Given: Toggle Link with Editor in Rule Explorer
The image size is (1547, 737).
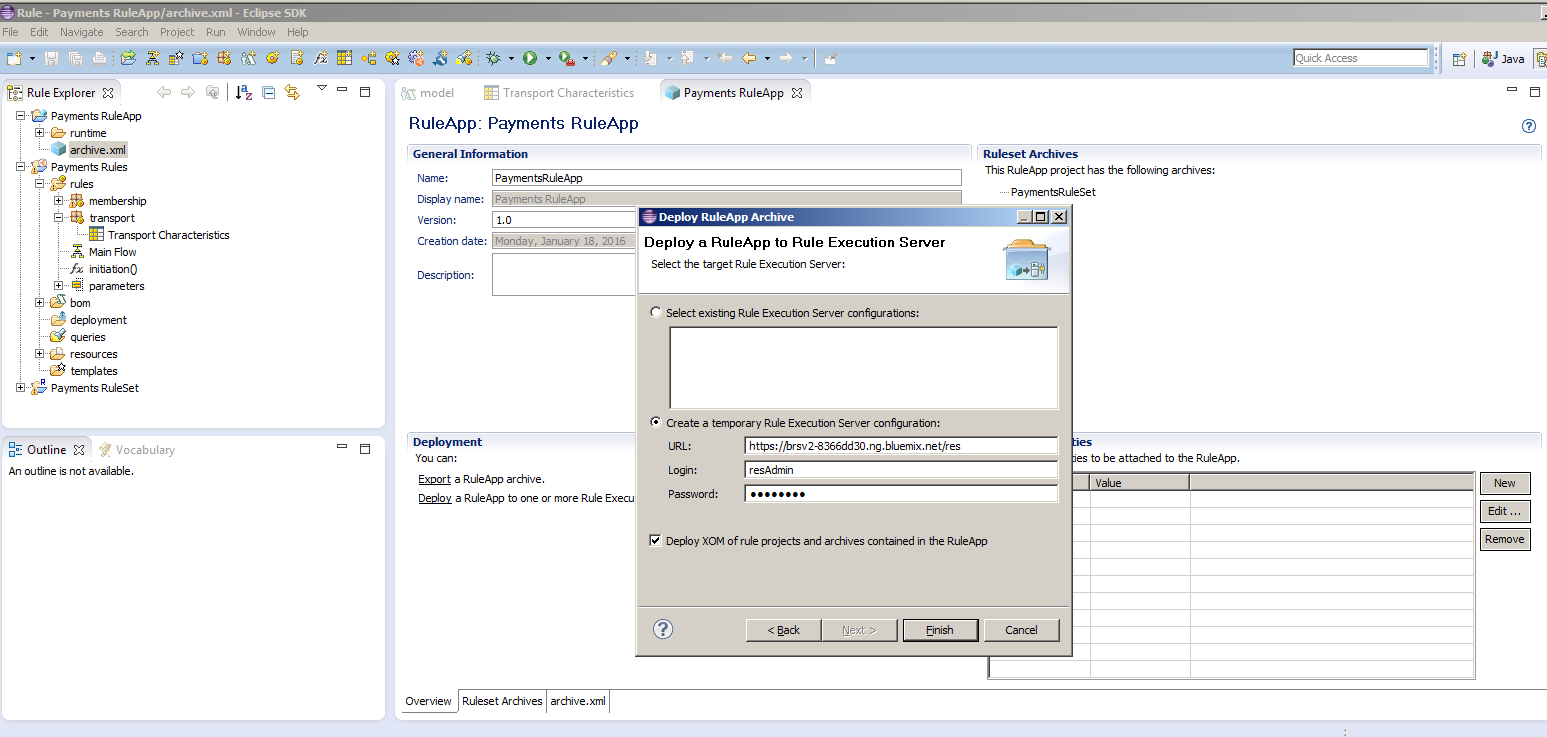Looking at the screenshot, I should pos(292,92).
